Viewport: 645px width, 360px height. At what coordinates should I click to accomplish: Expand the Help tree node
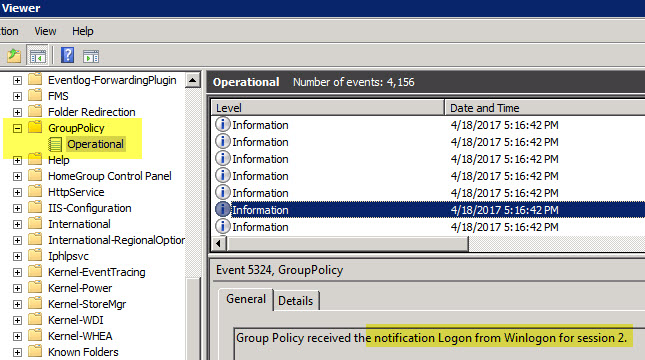point(17,160)
